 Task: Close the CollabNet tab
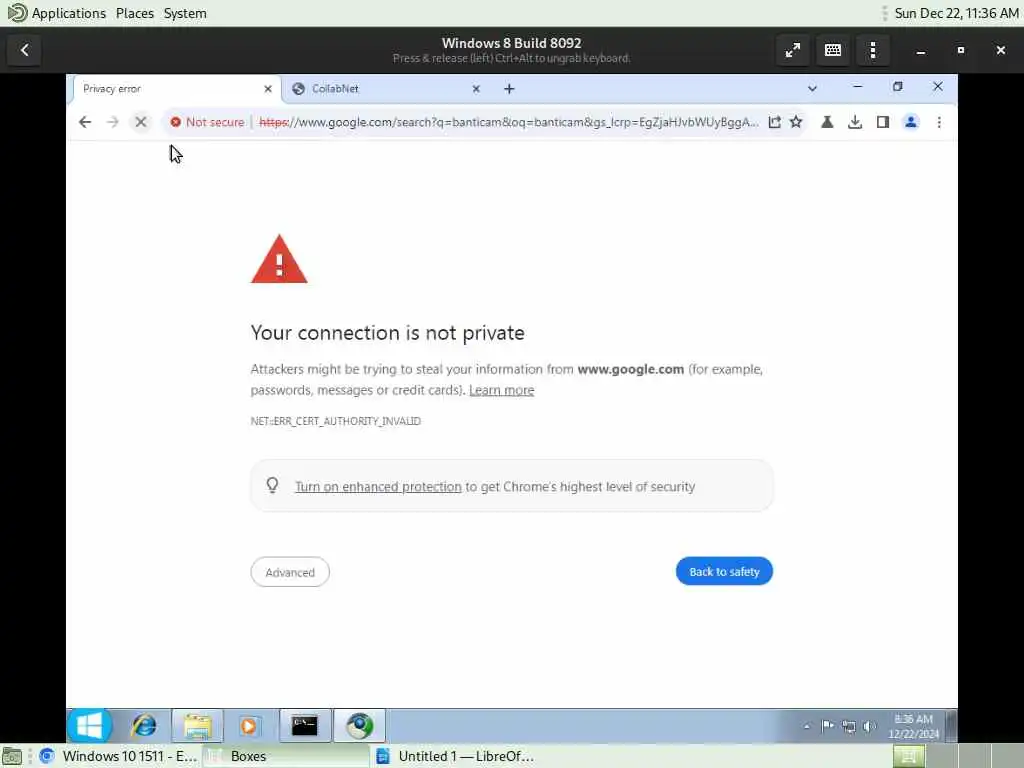[x=476, y=89]
